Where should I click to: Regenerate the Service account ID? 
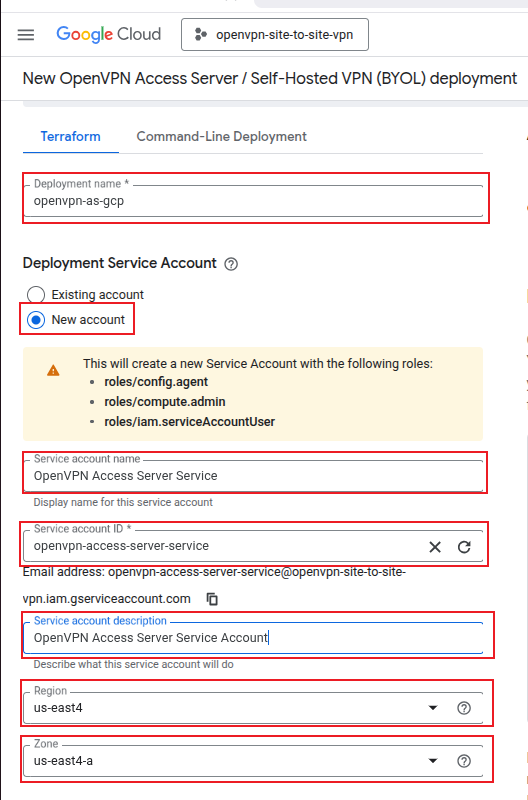click(464, 547)
